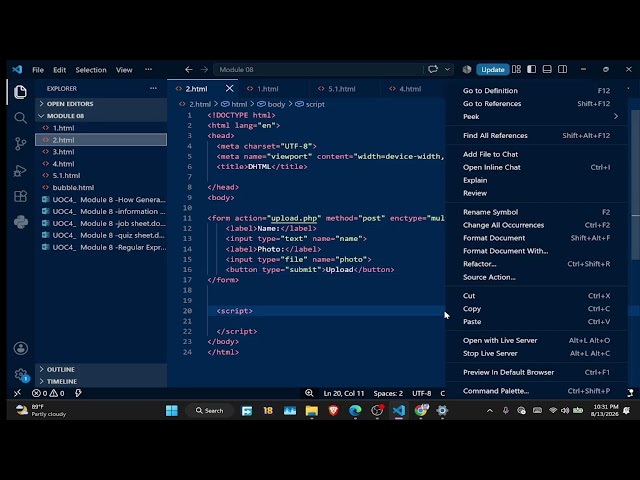Open Command Palette from context menu
The image size is (640, 480).
536,391
